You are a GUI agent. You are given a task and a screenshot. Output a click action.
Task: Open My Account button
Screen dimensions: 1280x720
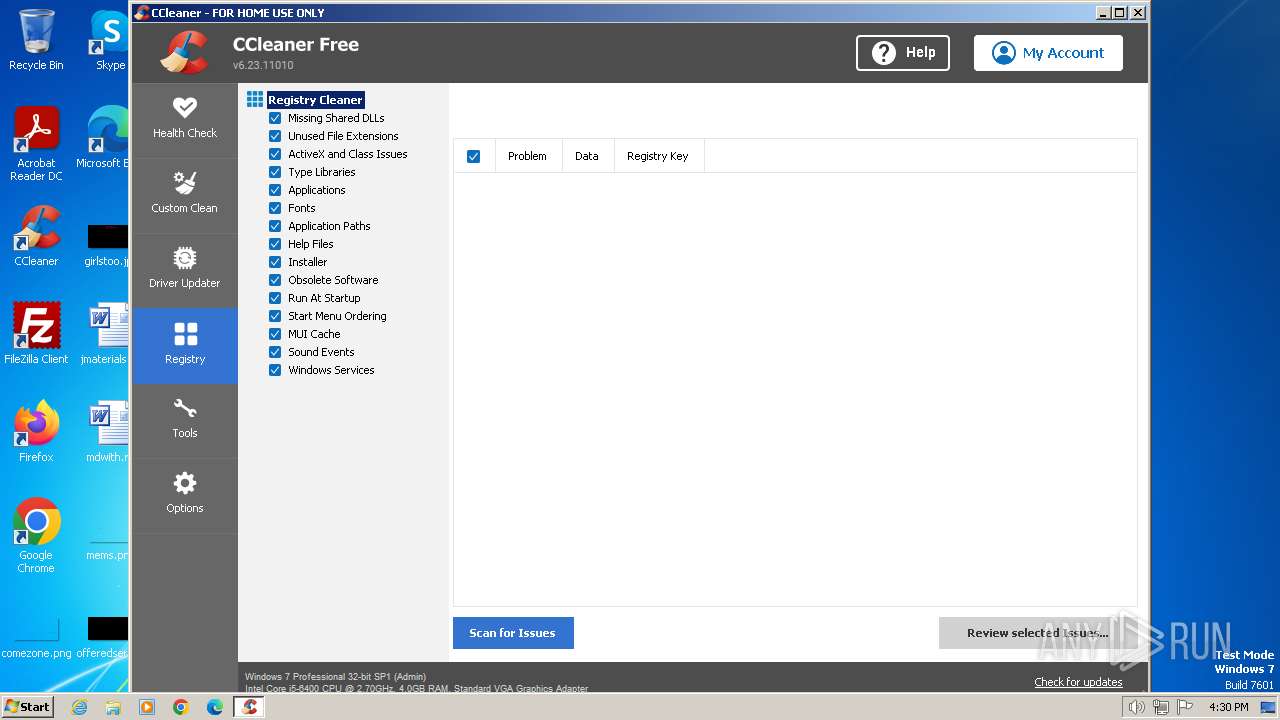pyautogui.click(x=1048, y=53)
